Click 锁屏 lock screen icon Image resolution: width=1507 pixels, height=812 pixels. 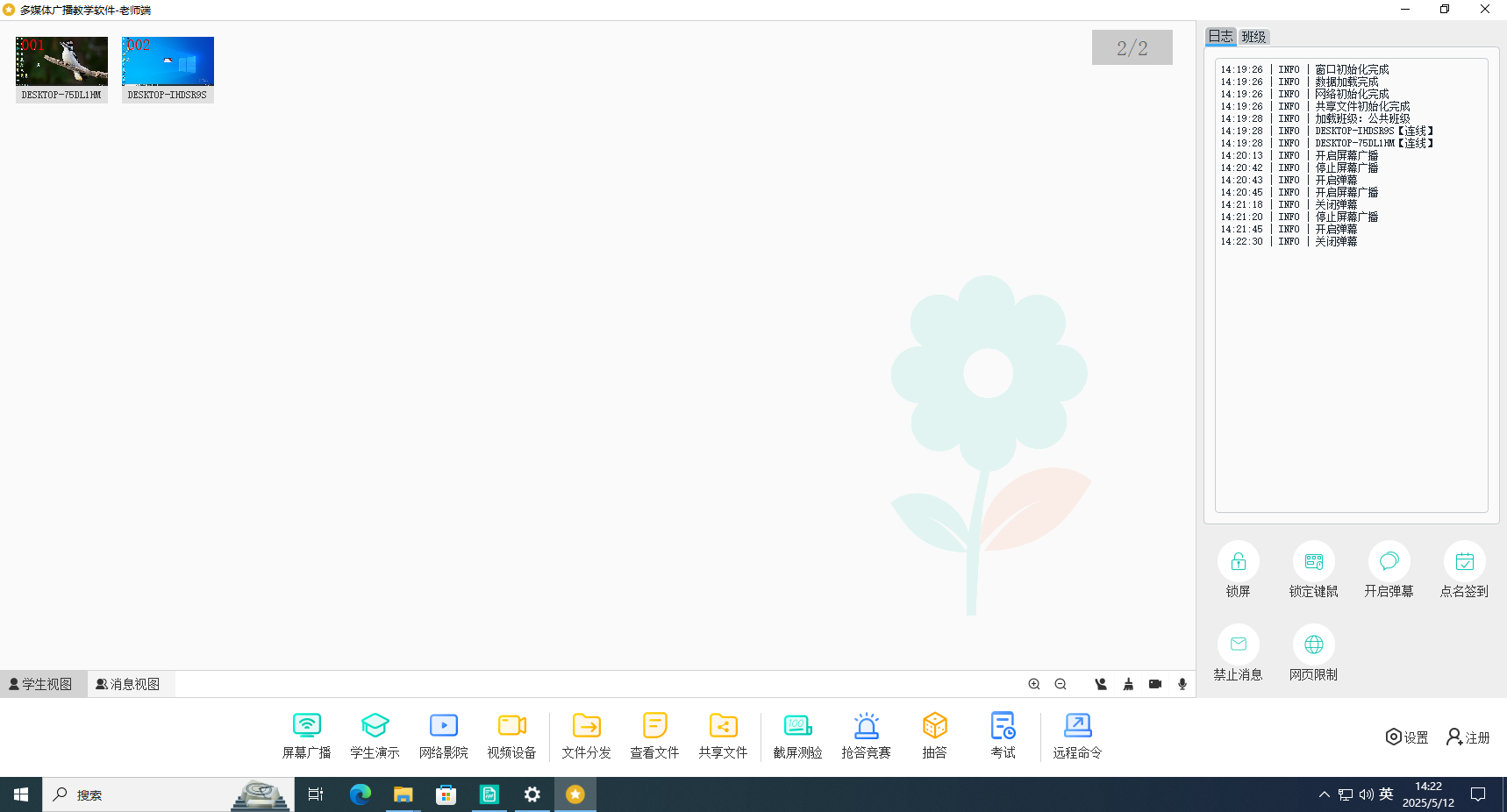[1238, 561]
